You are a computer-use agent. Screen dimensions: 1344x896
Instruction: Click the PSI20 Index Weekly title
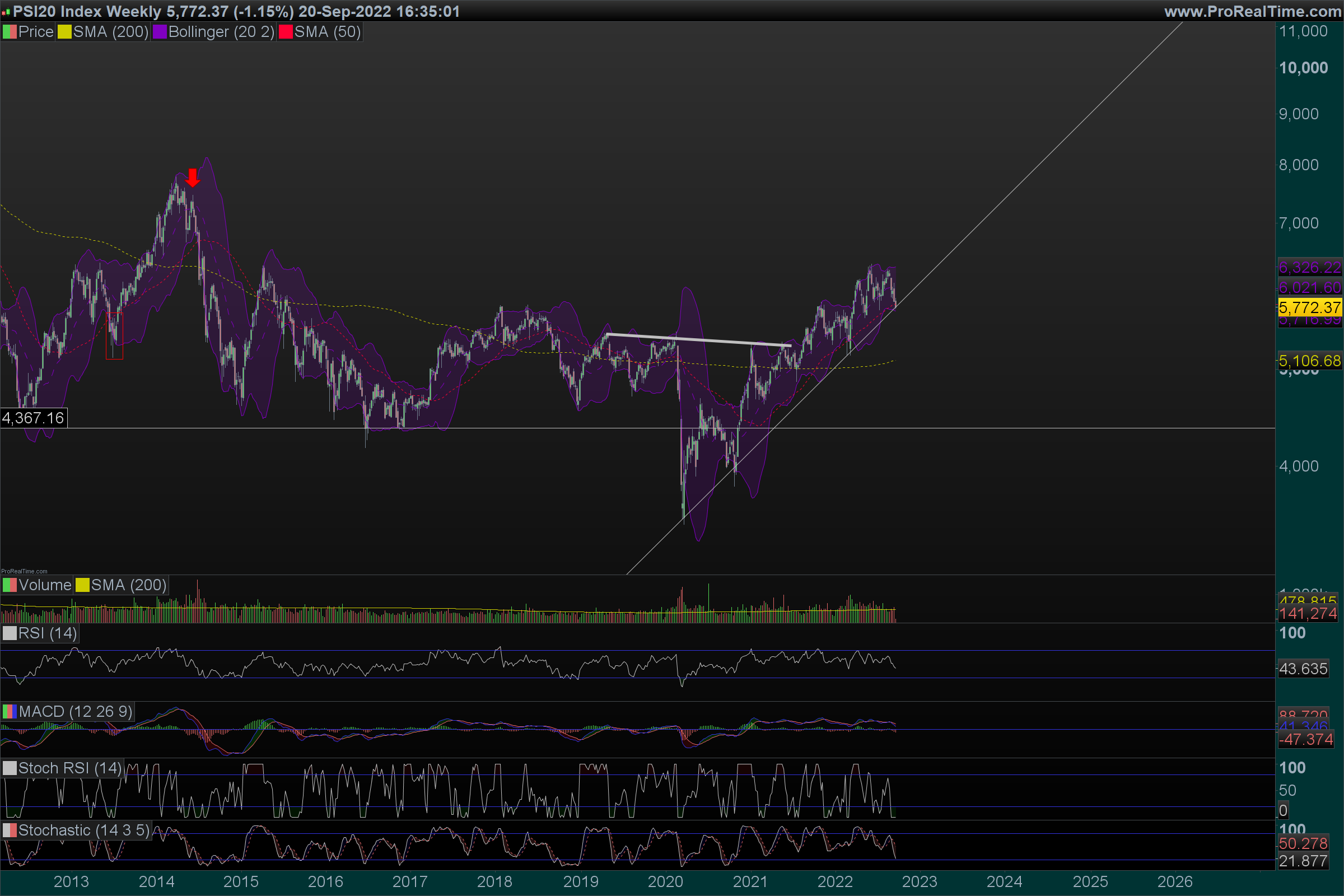(x=87, y=11)
